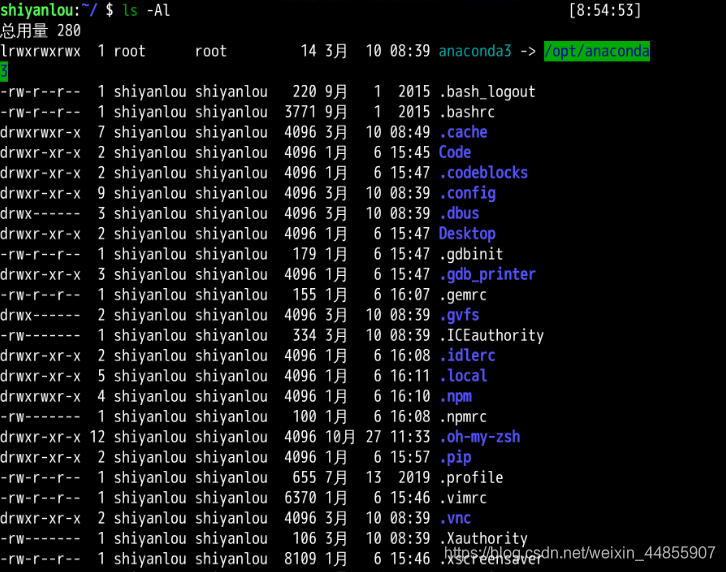Image resolution: width=726 pixels, height=572 pixels.
Task: Click the .pip directory name
Action: pos(455,458)
